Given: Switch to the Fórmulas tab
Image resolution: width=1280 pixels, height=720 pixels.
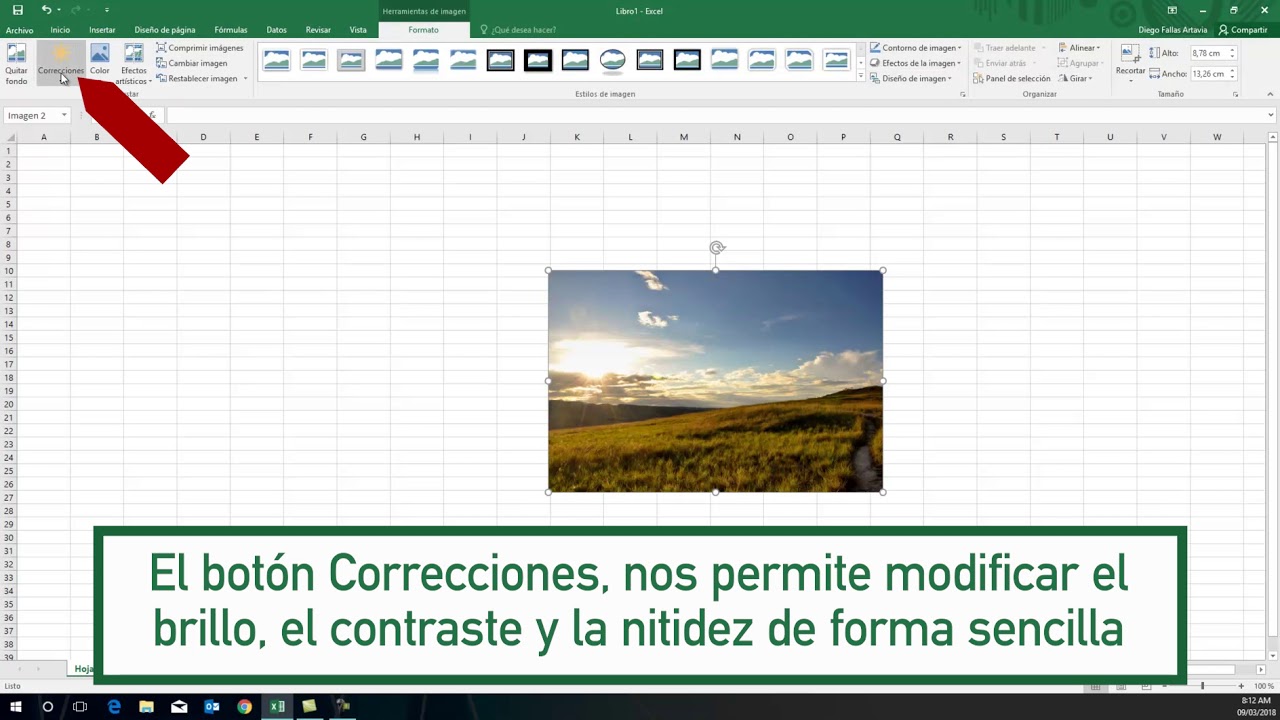Looking at the screenshot, I should click(231, 30).
